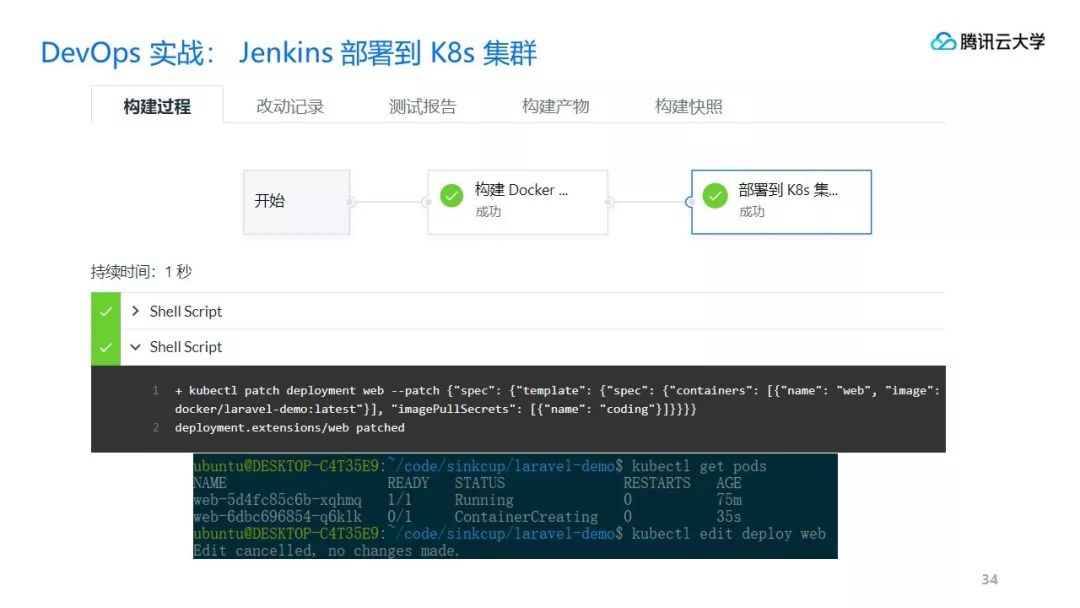Collapse the second expanded Shell Script step
Screen dimensions: 1080x608
135,347
